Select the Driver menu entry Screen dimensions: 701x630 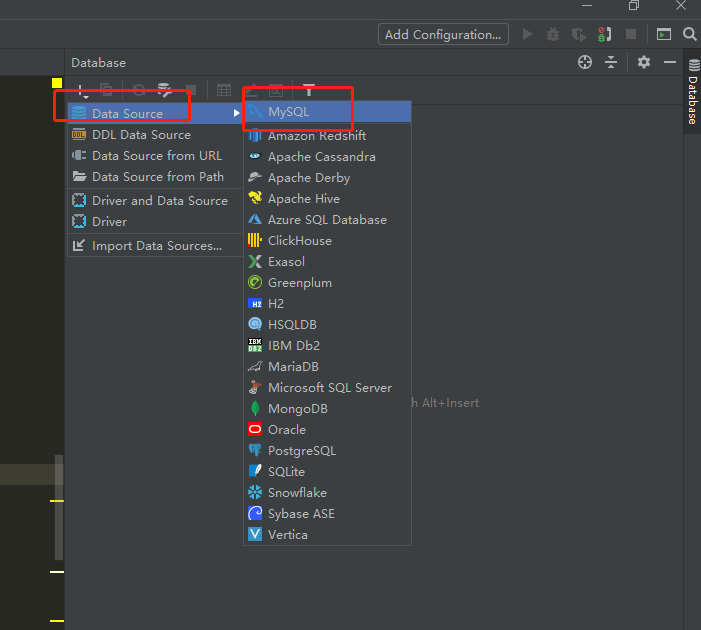tap(155, 222)
